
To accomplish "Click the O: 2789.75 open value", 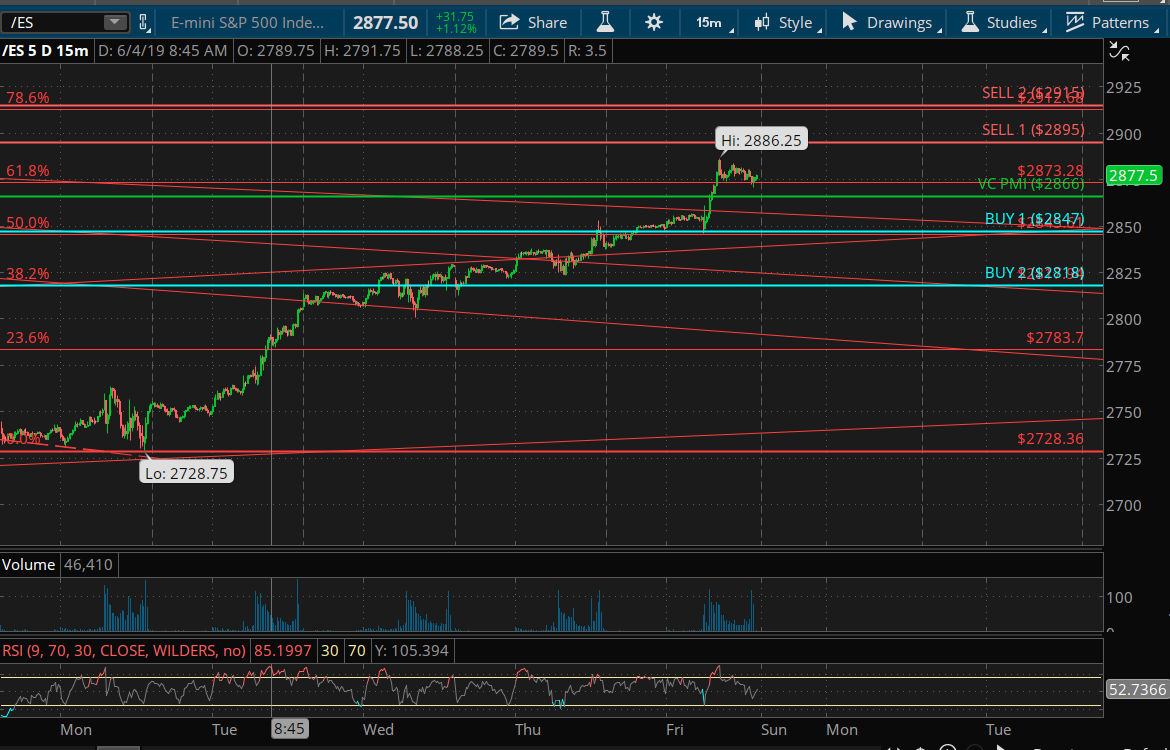I will click(x=275, y=51).
